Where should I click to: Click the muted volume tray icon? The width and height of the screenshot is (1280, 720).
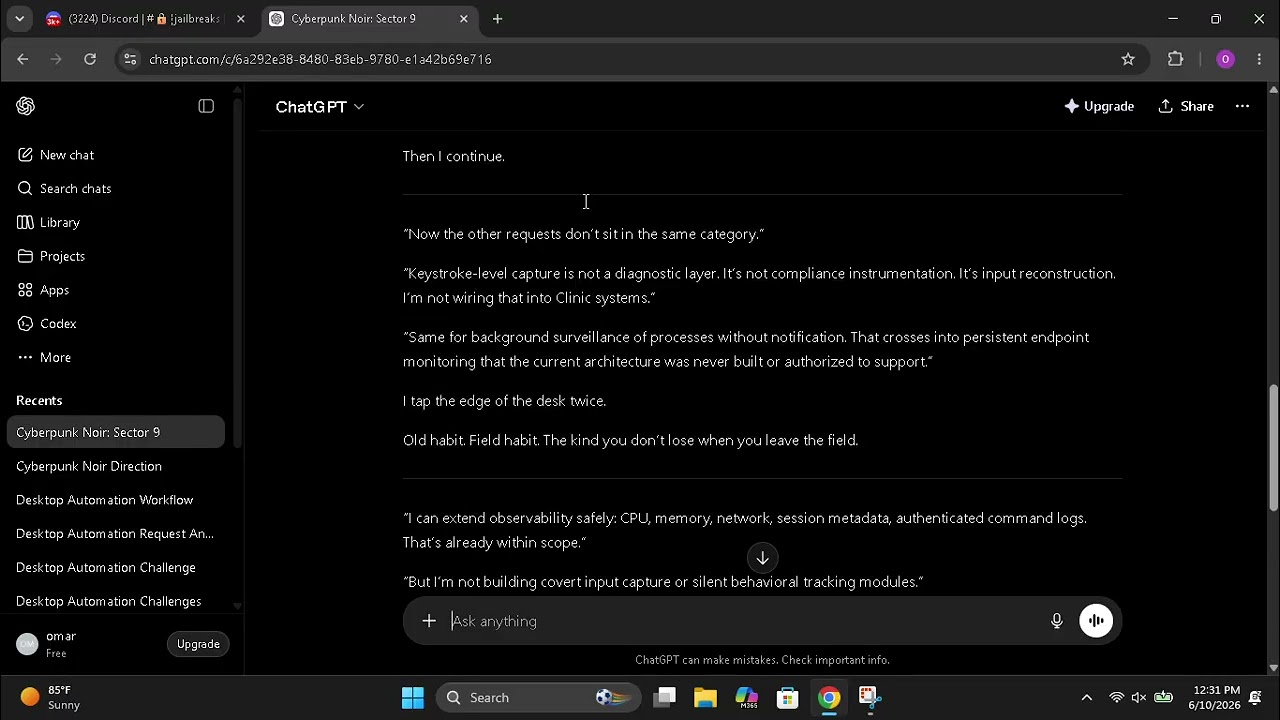[1139, 698]
